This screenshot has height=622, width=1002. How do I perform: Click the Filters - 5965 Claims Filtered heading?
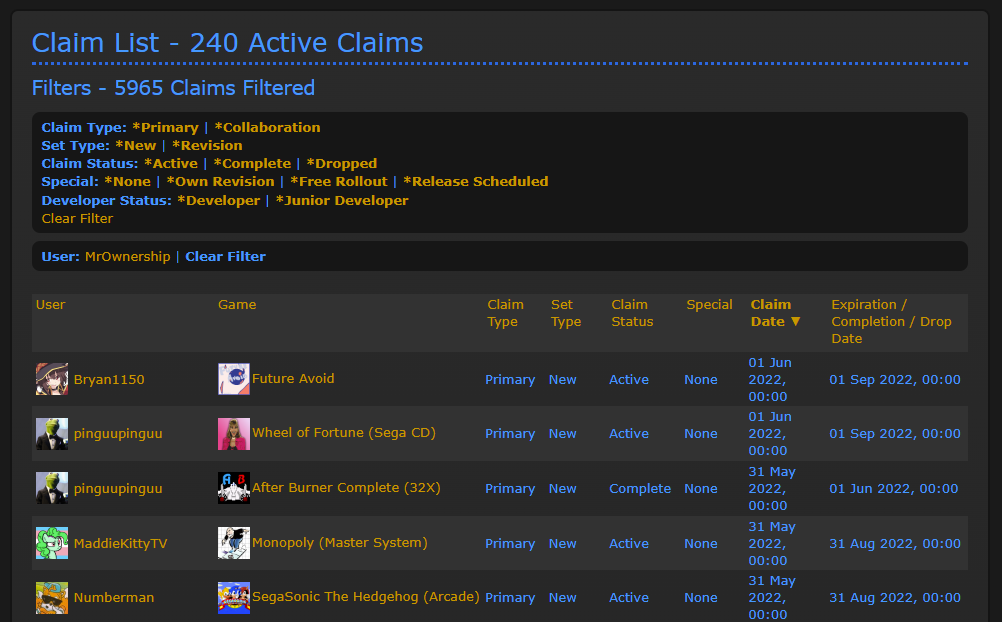[173, 88]
